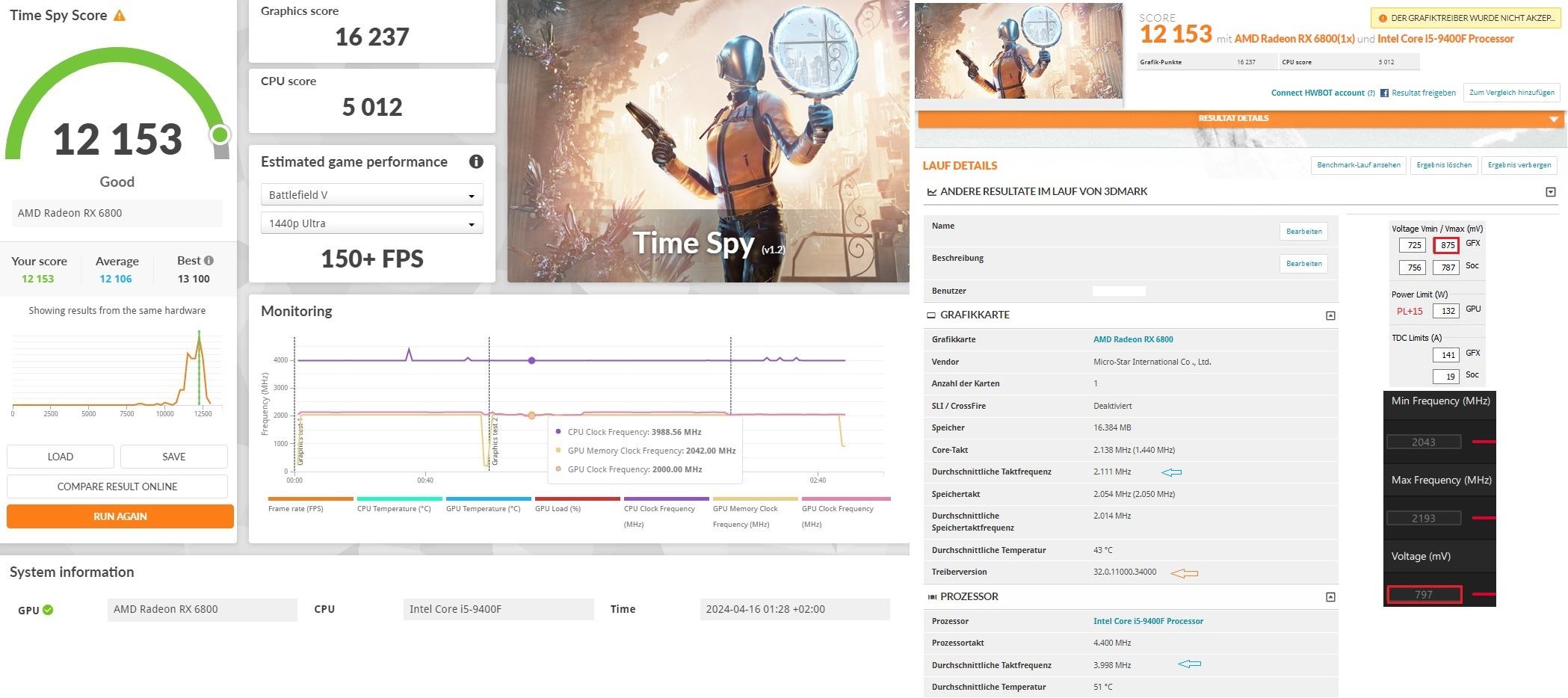Click the GPU Power Limit 132 field

coord(1446,311)
